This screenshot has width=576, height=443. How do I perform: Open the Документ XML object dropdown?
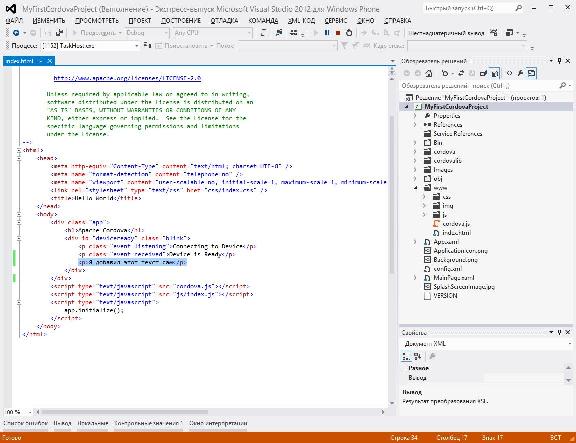coord(486,344)
